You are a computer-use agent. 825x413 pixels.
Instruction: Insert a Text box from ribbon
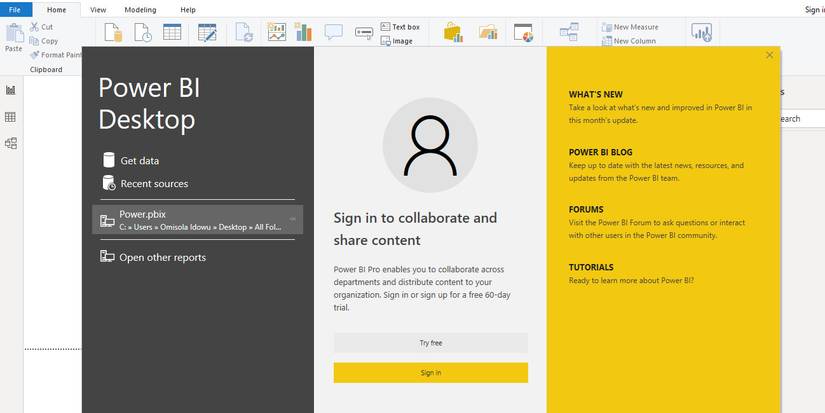[x=400, y=27]
